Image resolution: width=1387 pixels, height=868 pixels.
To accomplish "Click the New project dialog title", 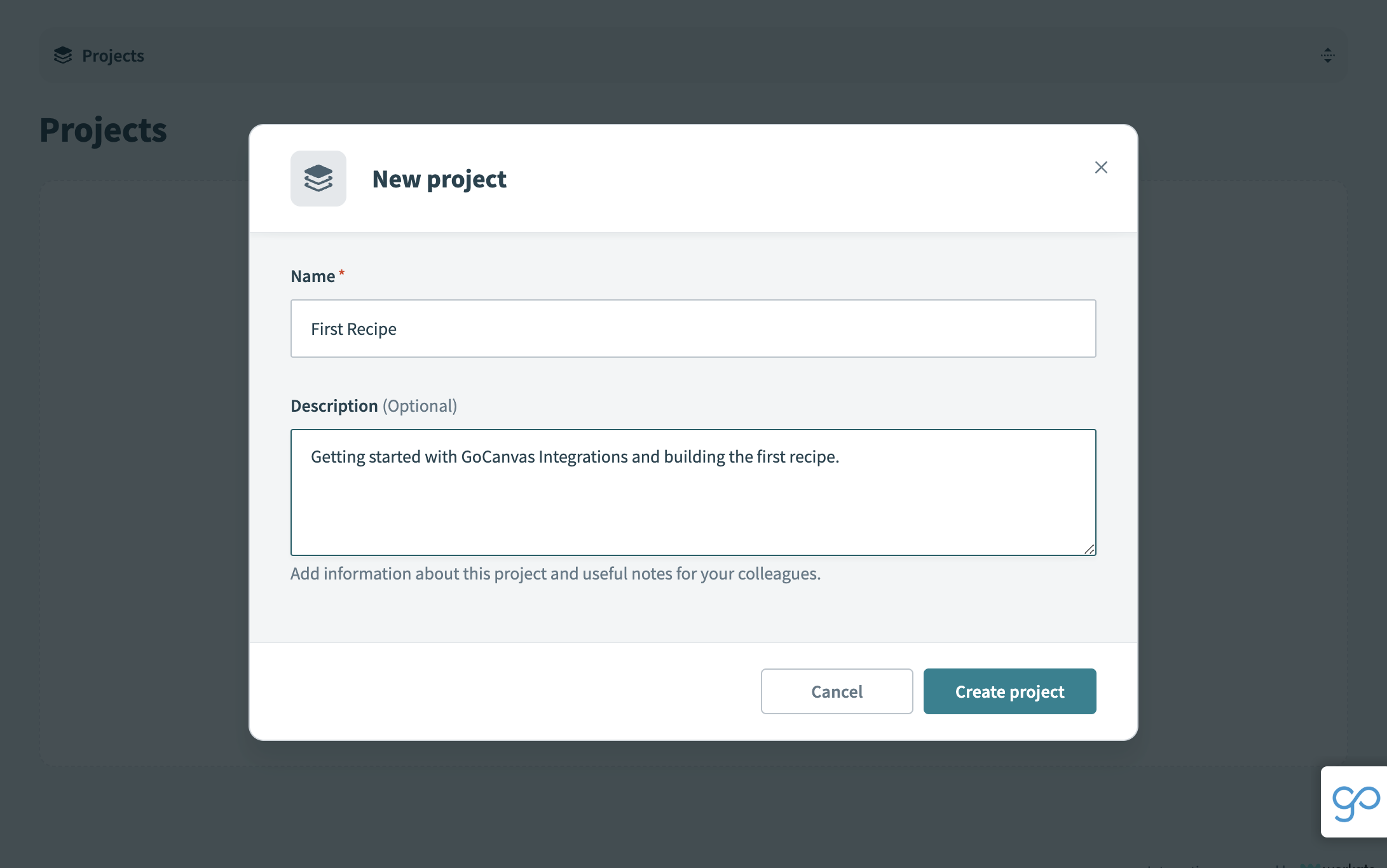I will coord(439,179).
